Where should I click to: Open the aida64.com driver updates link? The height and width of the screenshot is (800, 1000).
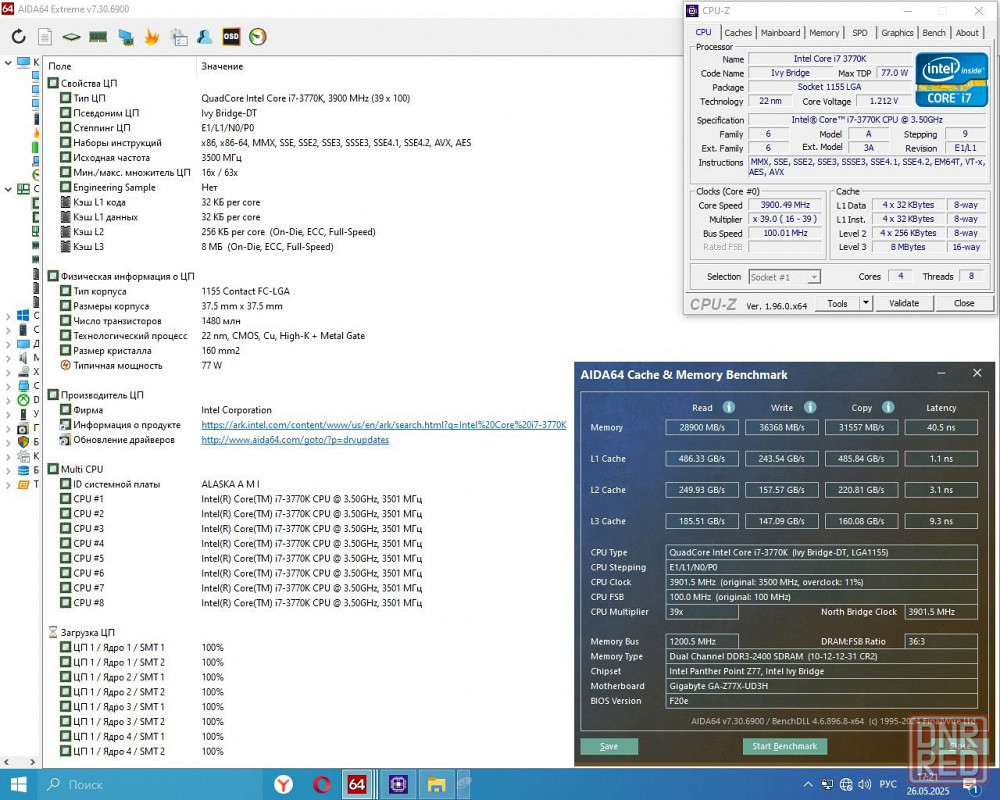295,440
